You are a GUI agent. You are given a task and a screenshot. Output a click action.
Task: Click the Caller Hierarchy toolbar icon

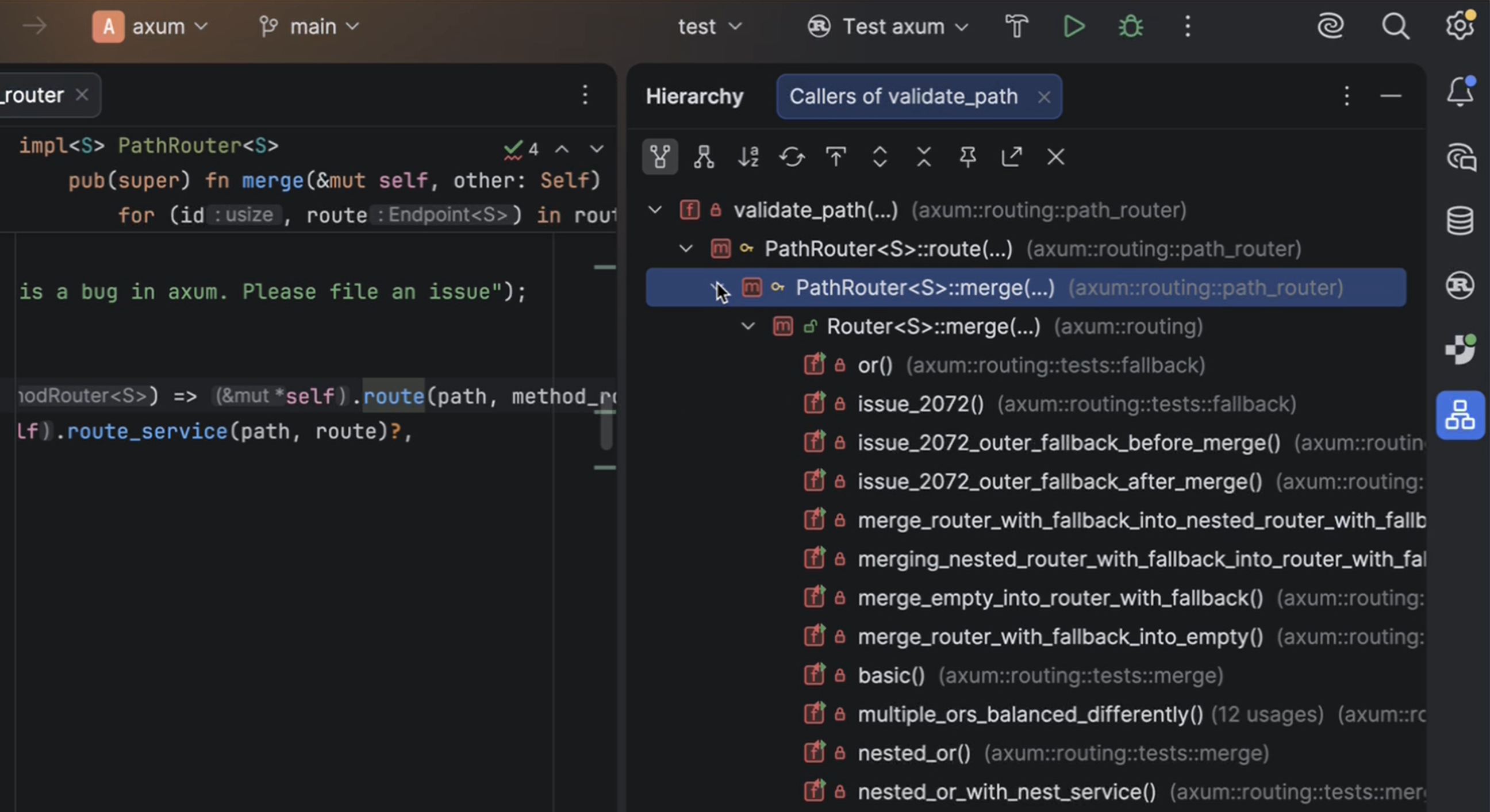coord(659,157)
